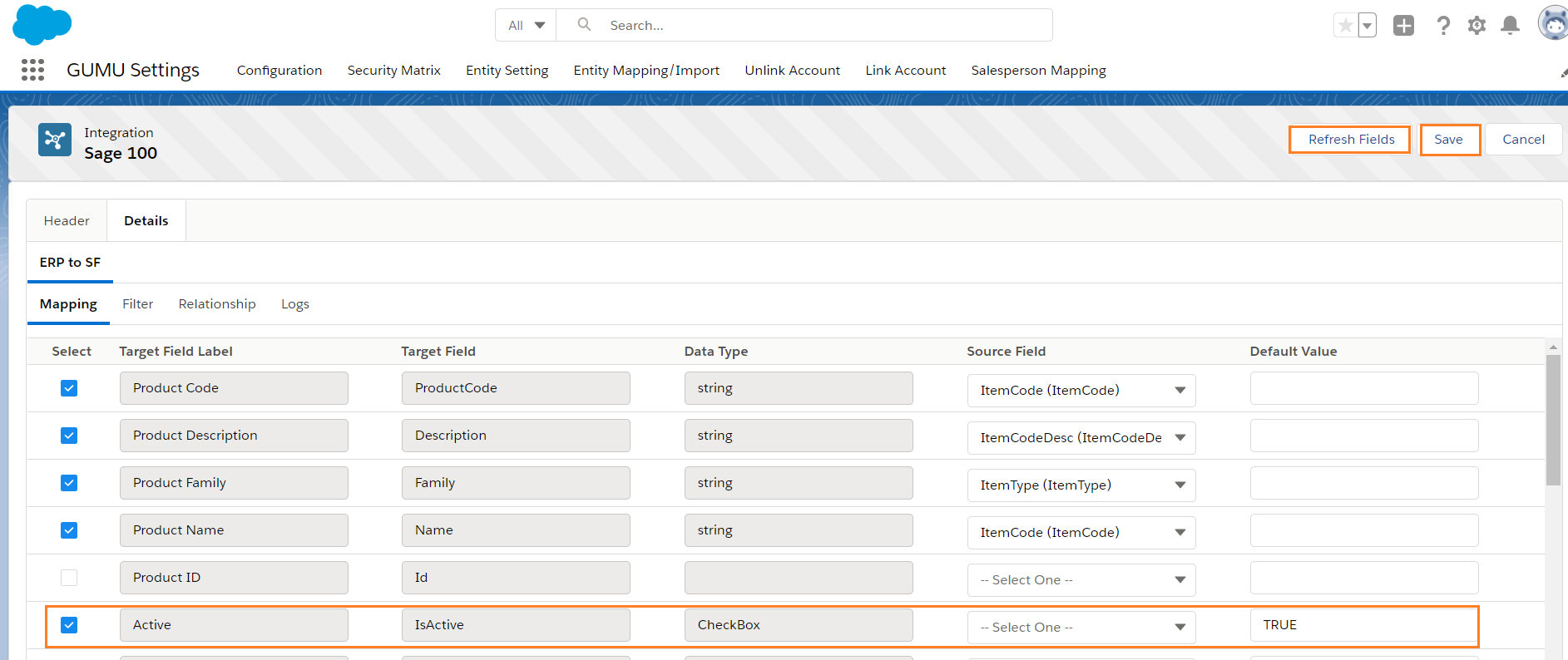The width and height of the screenshot is (1568, 660).
Task: Open Source Field dropdown for Product Name
Action: click(1081, 533)
